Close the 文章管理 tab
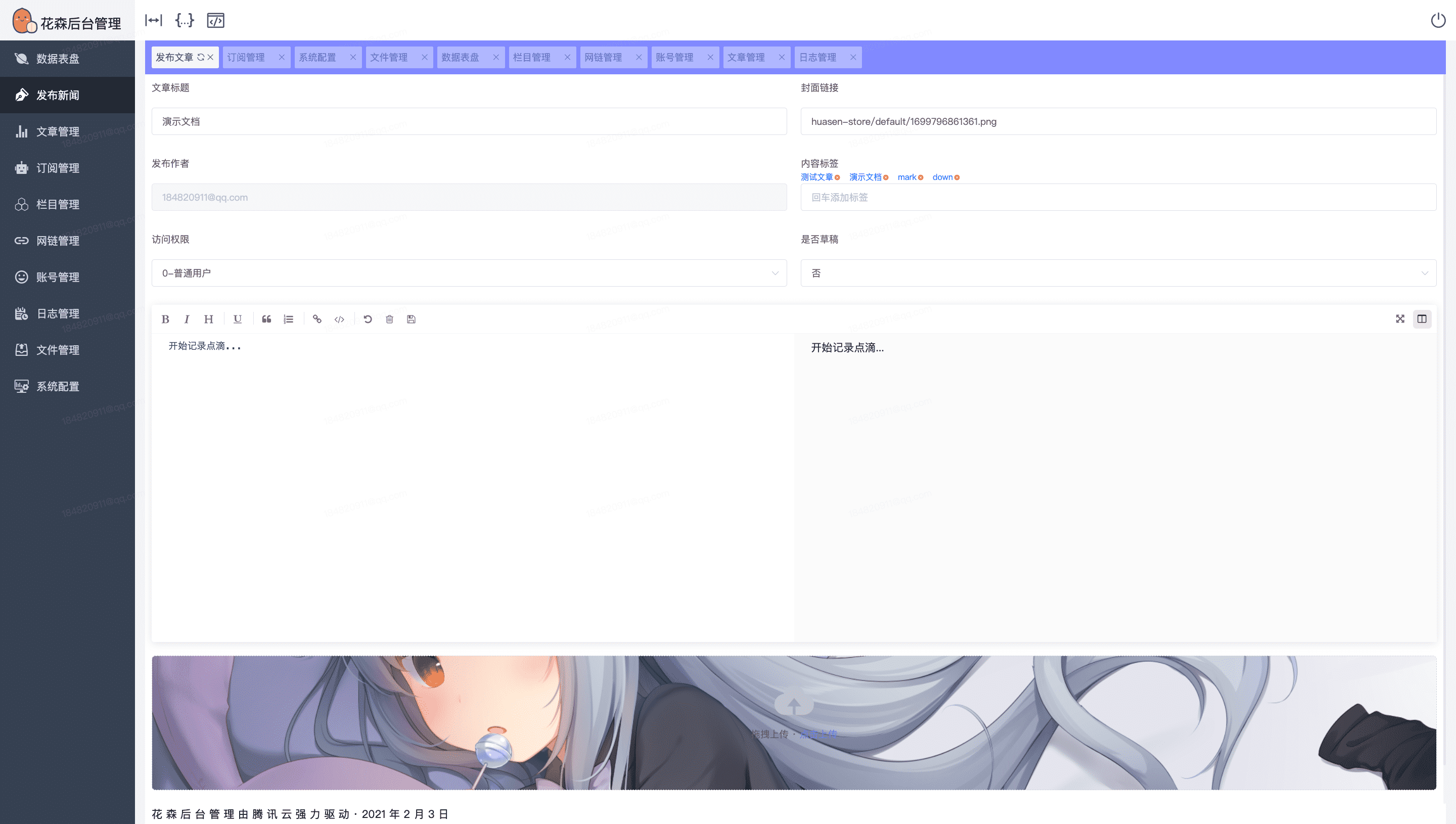Screen dimensions: 1456x824 [x=782, y=57]
